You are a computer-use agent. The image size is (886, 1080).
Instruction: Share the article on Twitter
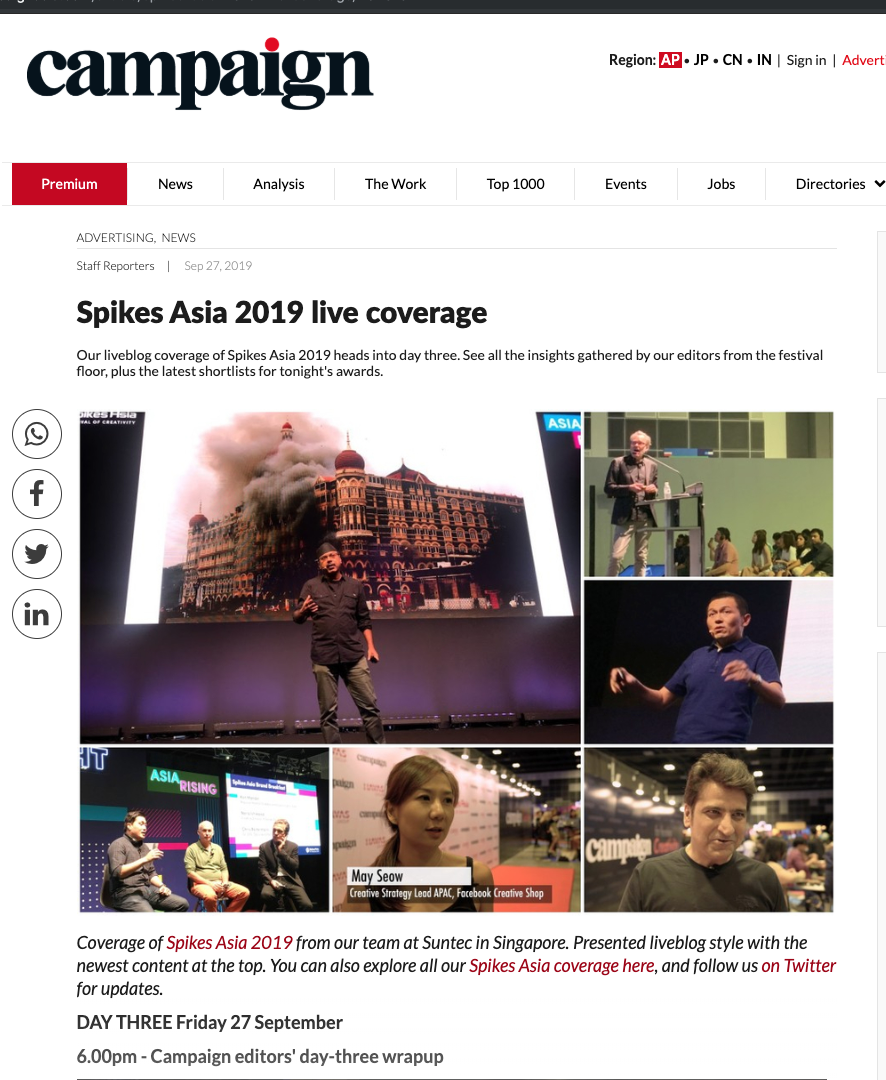coord(36,554)
